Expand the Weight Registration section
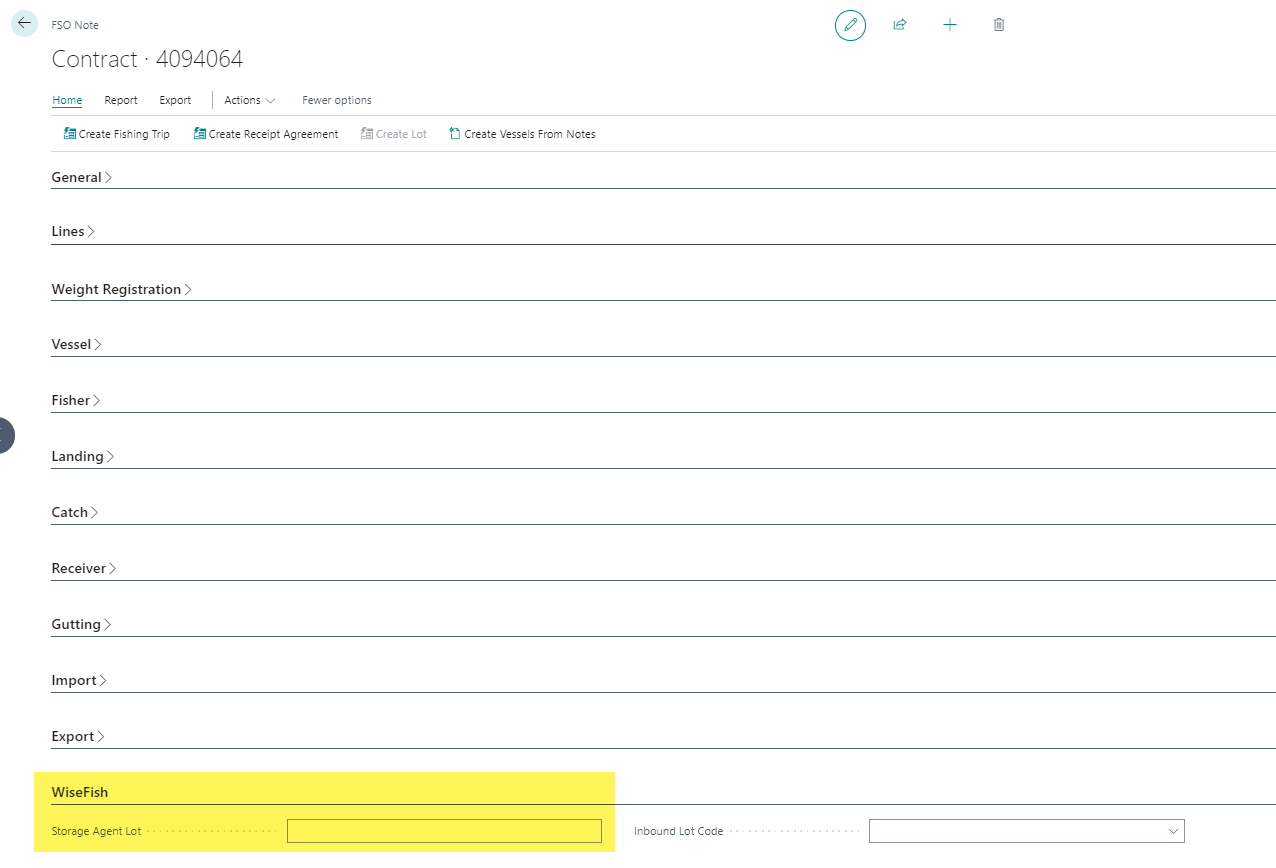This screenshot has height=868, width=1276. (x=121, y=289)
